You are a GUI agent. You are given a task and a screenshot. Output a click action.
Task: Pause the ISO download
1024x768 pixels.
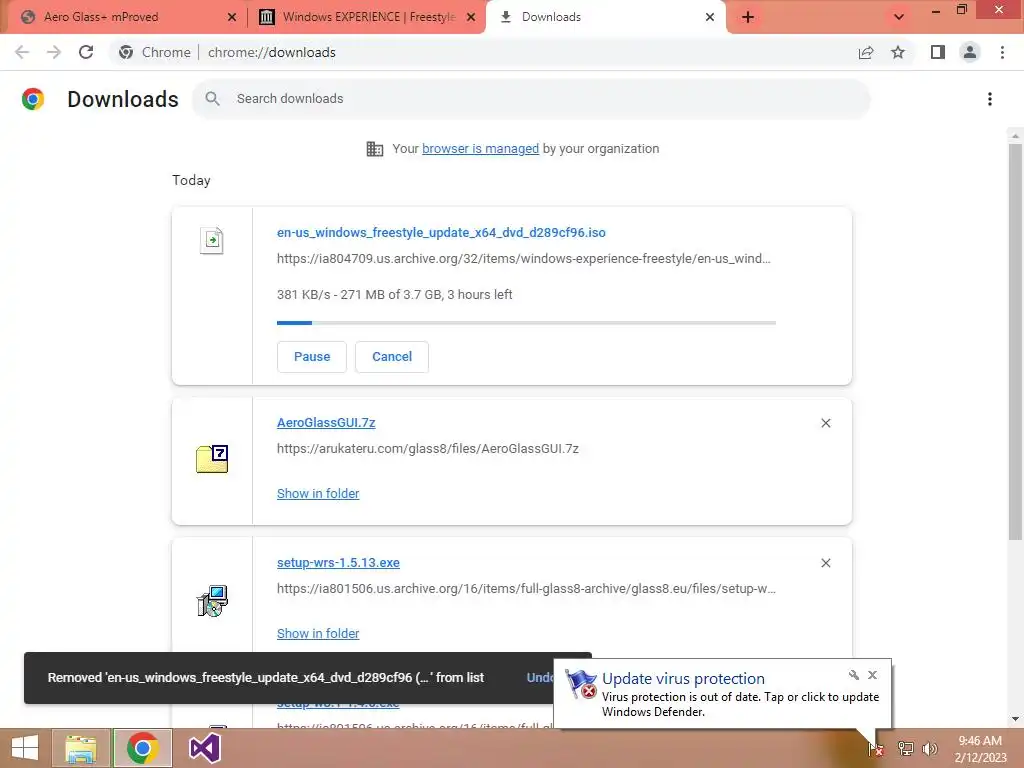point(312,357)
